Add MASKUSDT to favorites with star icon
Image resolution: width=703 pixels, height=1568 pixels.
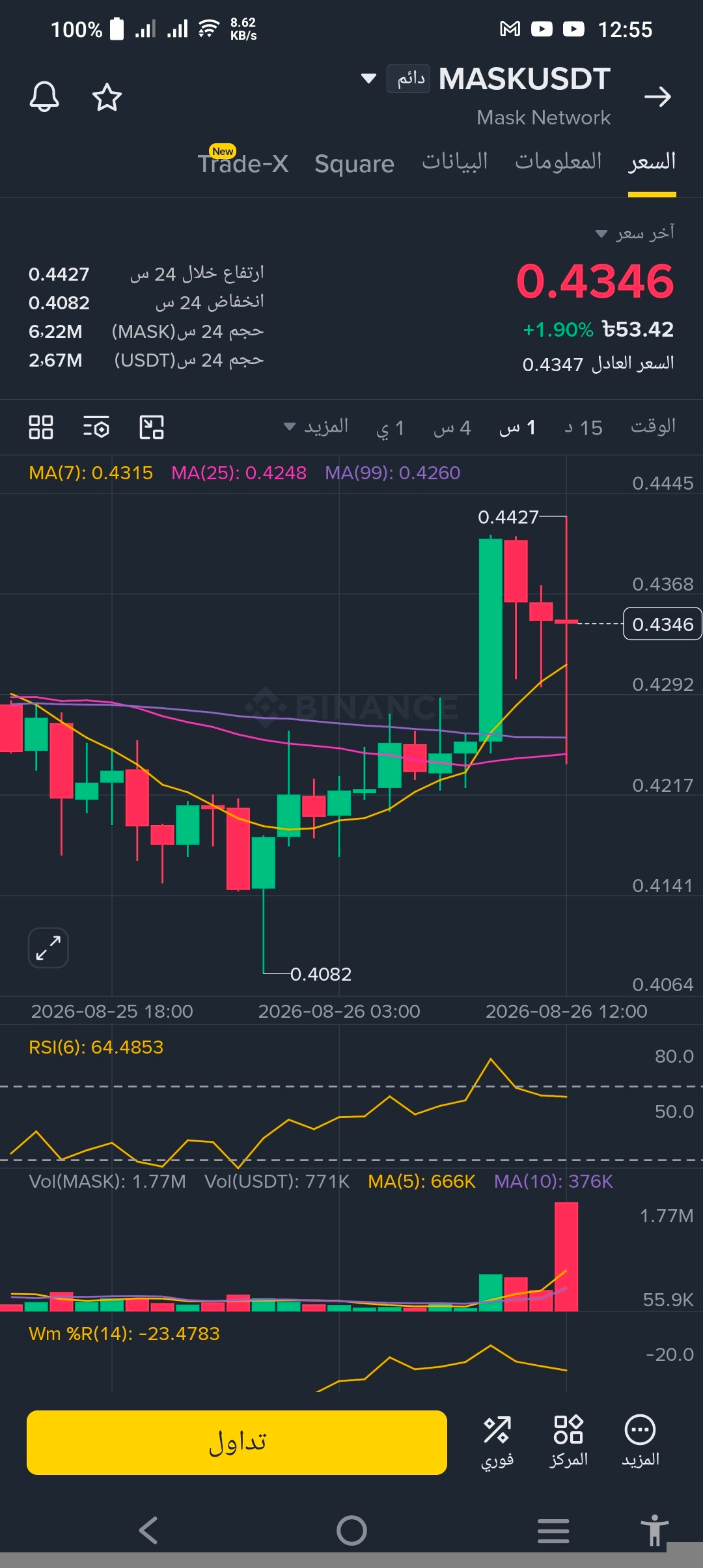[x=107, y=97]
